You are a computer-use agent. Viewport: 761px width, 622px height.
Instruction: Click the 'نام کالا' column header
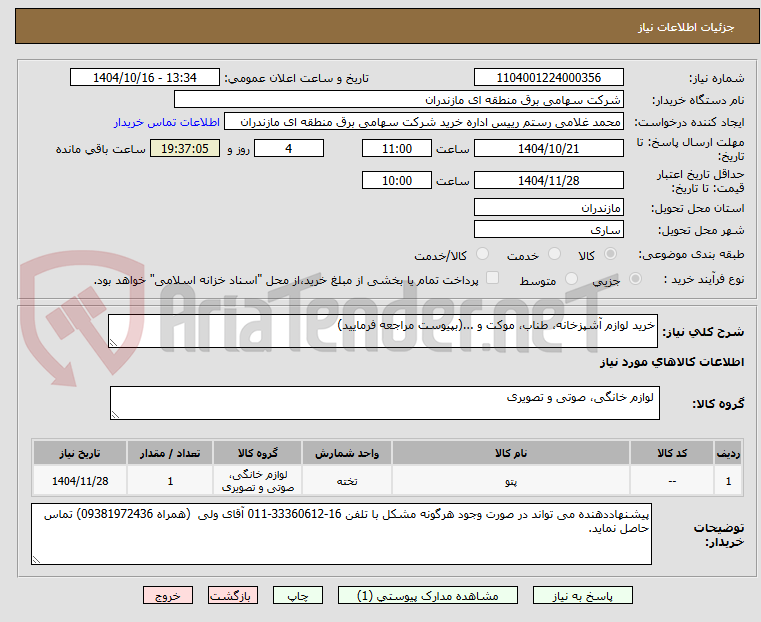click(x=511, y=453)
